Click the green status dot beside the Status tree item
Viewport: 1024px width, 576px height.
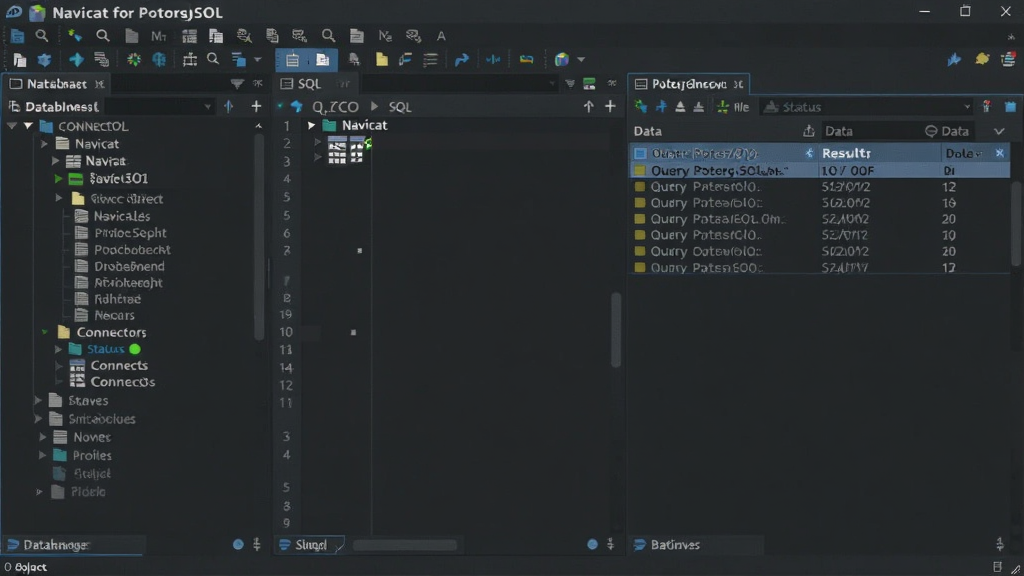[x=135, y=349]
